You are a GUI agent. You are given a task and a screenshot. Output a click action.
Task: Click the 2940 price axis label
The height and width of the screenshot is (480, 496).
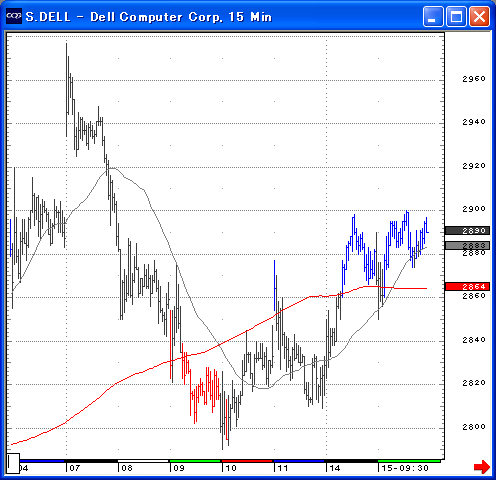474,122
